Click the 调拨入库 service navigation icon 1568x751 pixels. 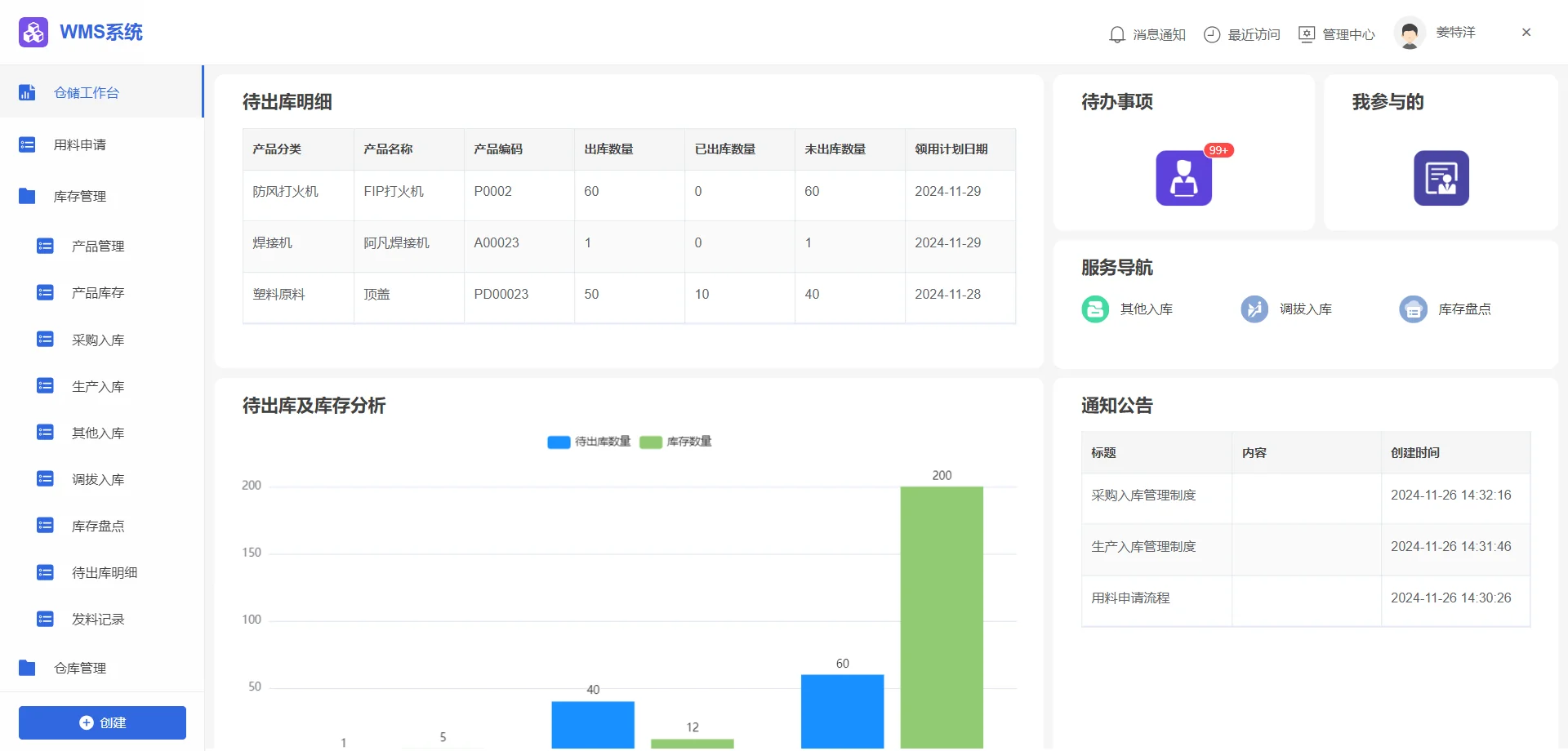click(1254, 309)
